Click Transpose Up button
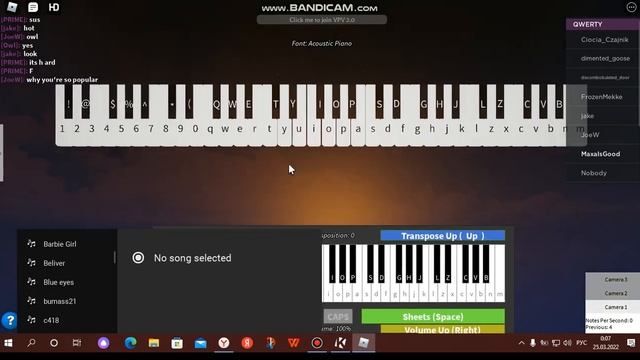This screenshot has width=640, height=360. pos(442,236)
